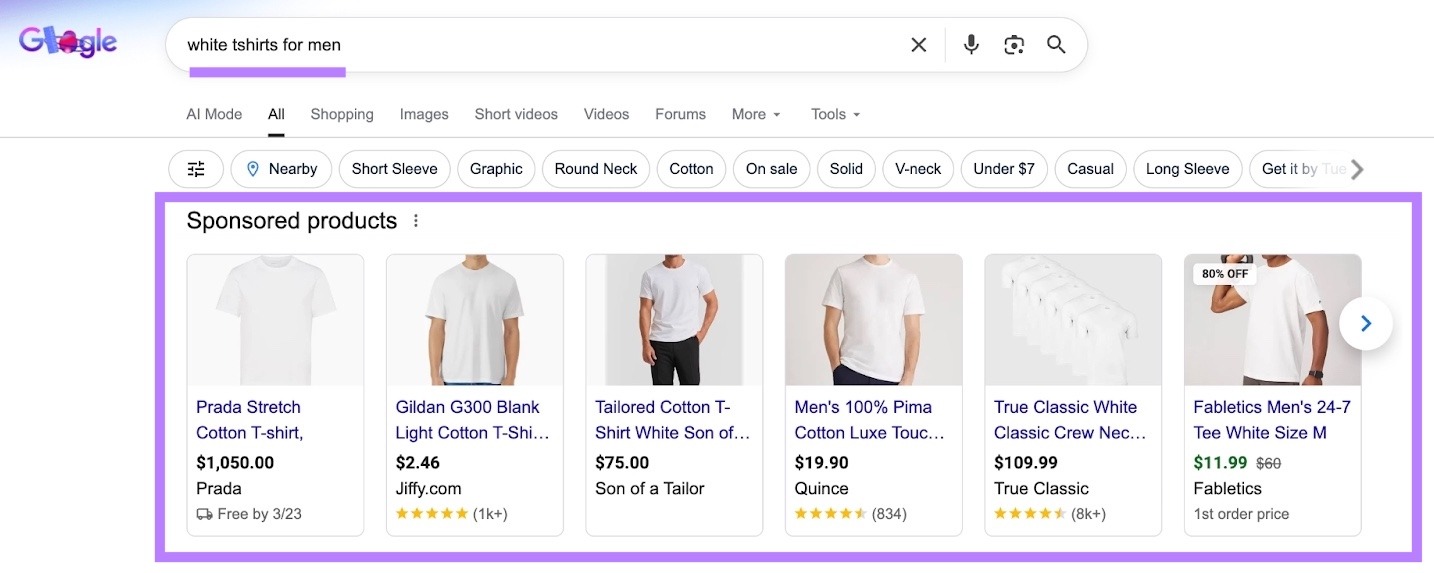Move the filter chips row right with the chevron
The width and height of the screenshot is (1434, 573).
1357,169
